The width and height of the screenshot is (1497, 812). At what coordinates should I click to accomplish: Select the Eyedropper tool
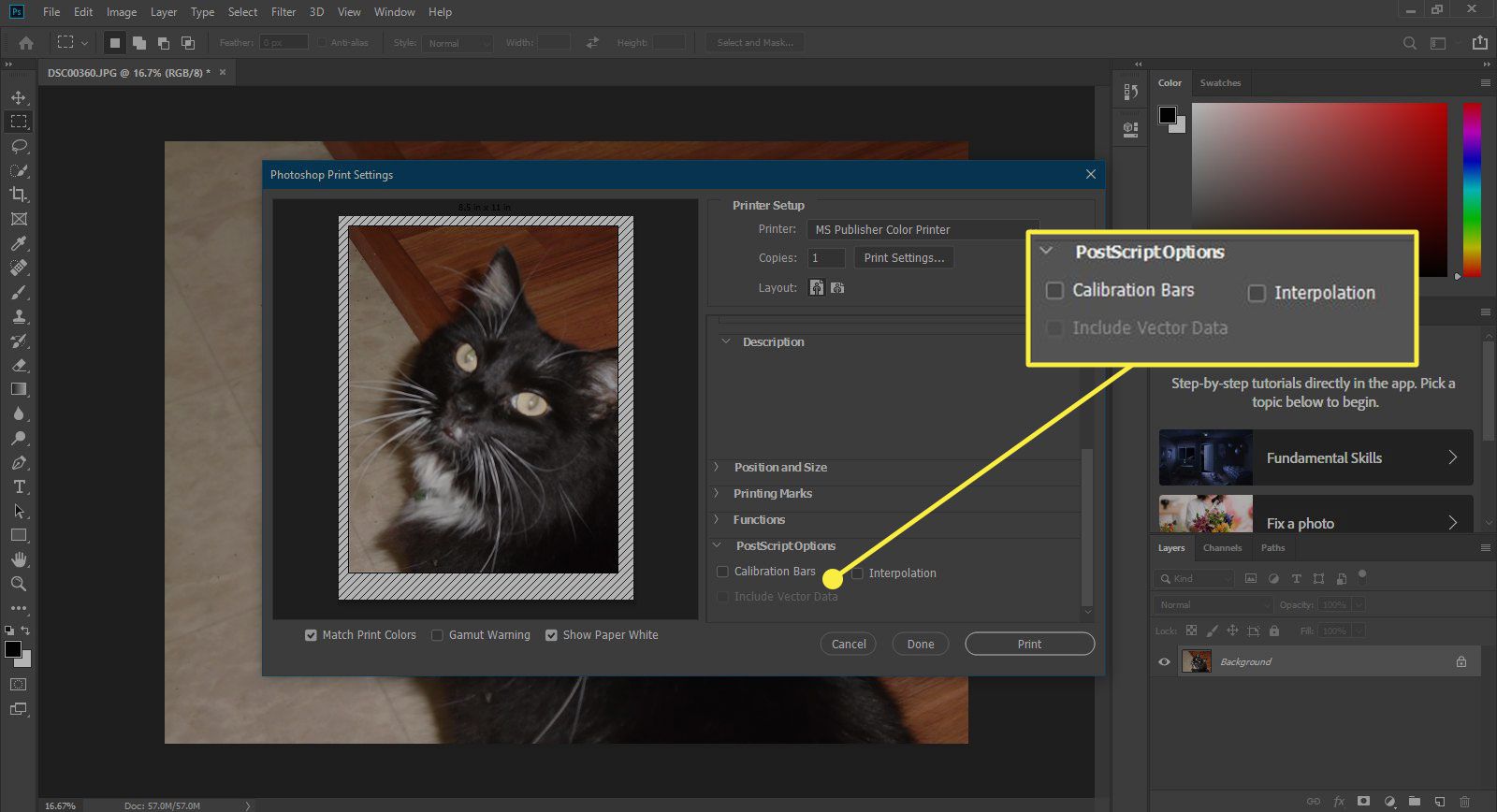point(19,243)
